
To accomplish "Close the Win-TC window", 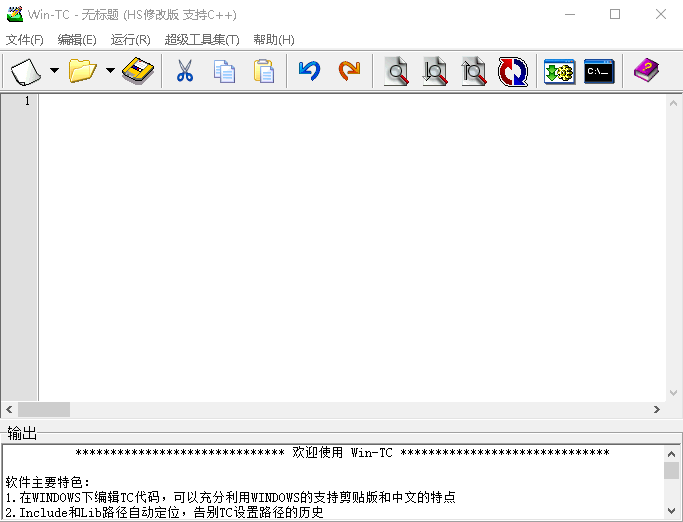I will 661,14.
